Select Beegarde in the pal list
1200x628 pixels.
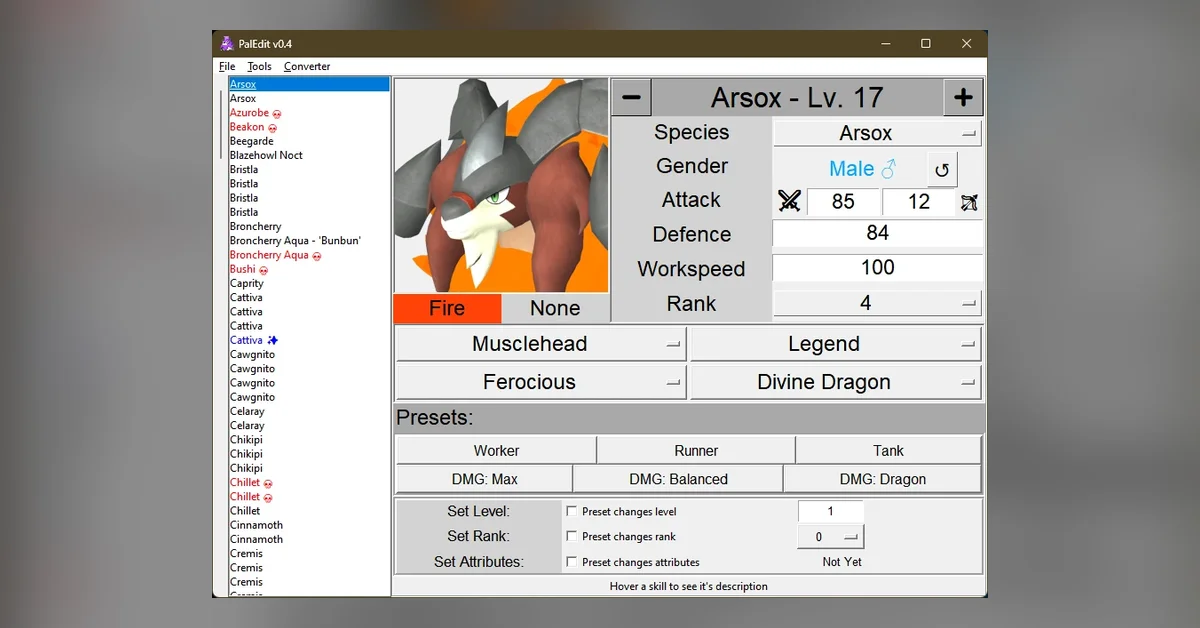(x=252, y=141)
